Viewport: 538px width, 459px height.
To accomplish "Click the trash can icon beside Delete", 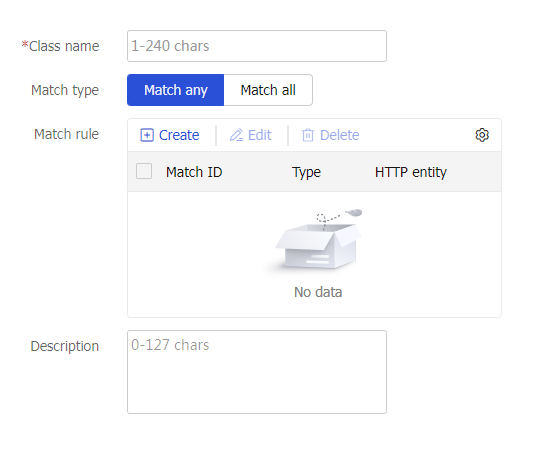I will 308,135.
